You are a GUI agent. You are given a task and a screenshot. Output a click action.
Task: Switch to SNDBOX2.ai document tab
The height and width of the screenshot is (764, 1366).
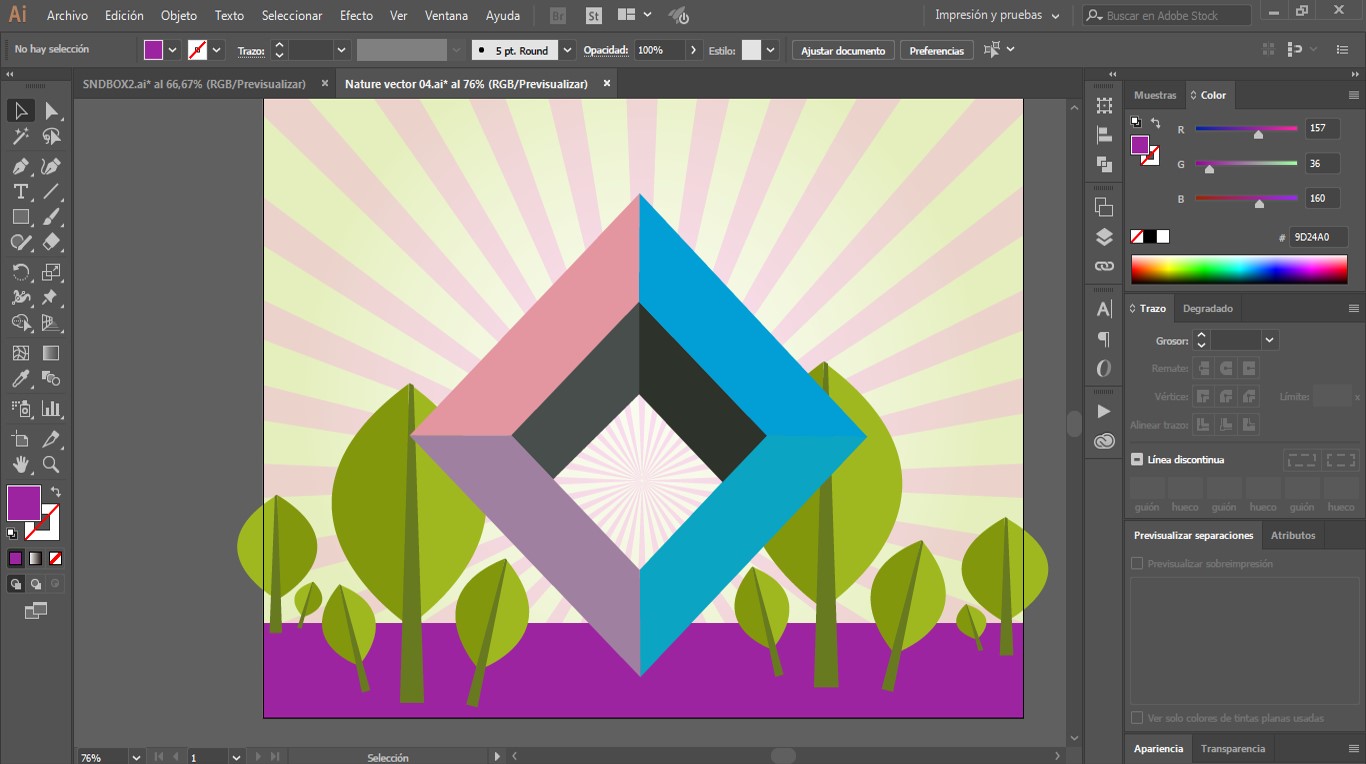click(x=194, y=84)
